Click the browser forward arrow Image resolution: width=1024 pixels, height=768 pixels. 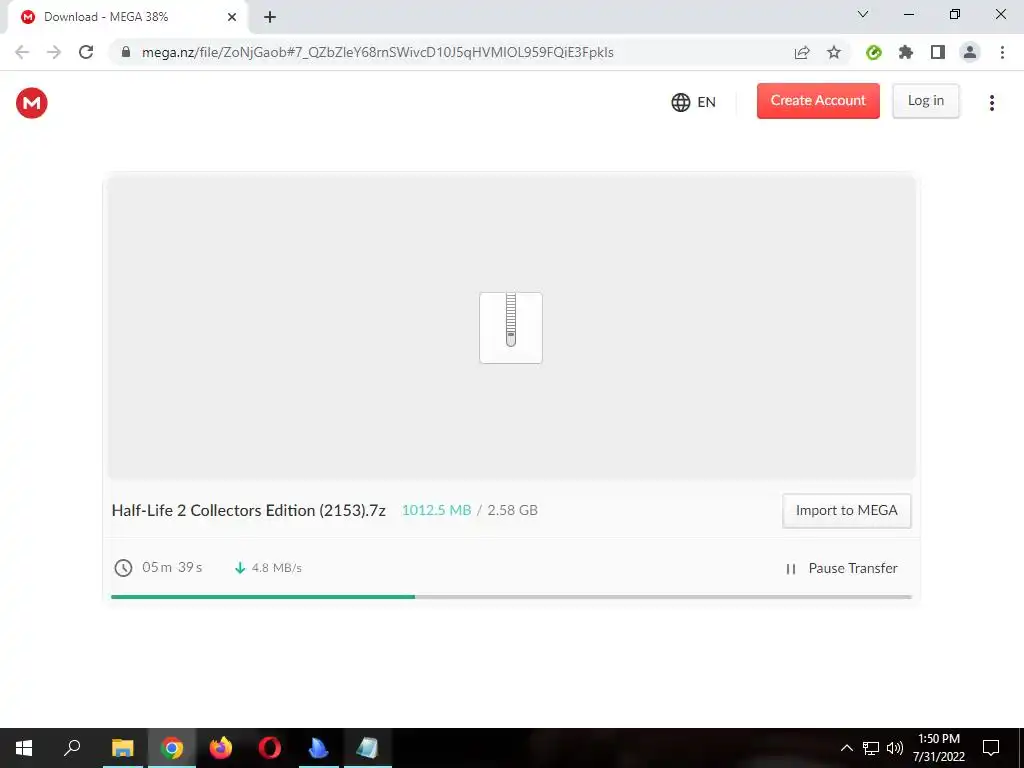(x=54, y=52)
